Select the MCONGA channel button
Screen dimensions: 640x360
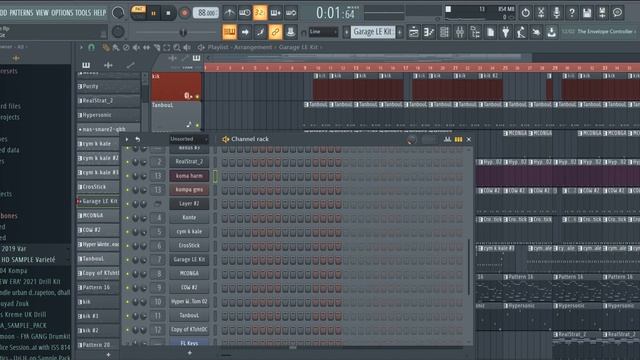pyautogui.click(x=189, y=273)
